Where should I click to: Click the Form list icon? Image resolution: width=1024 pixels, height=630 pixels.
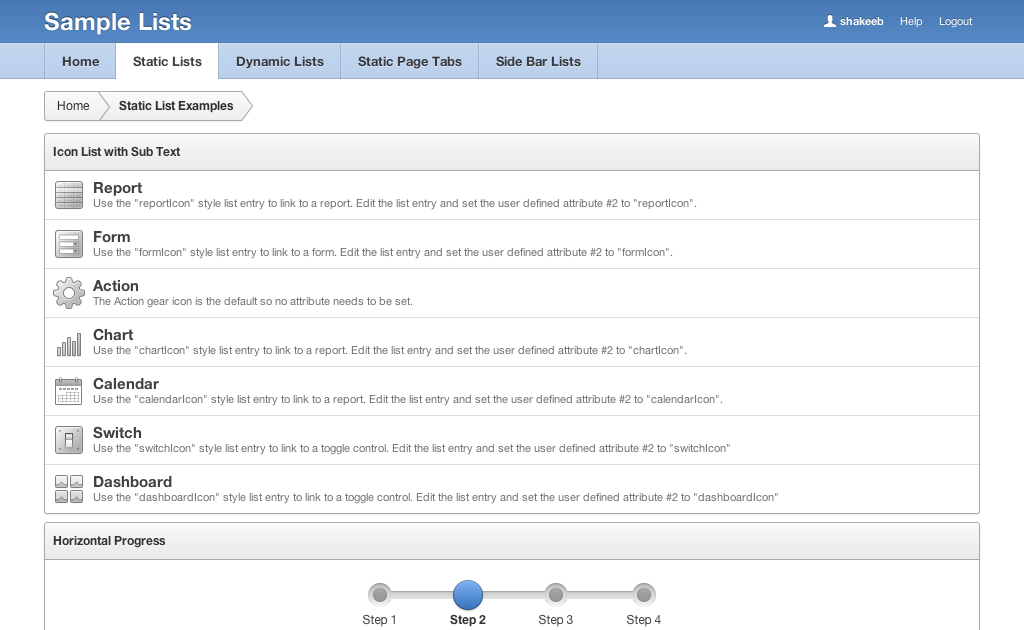pos(68,244)
